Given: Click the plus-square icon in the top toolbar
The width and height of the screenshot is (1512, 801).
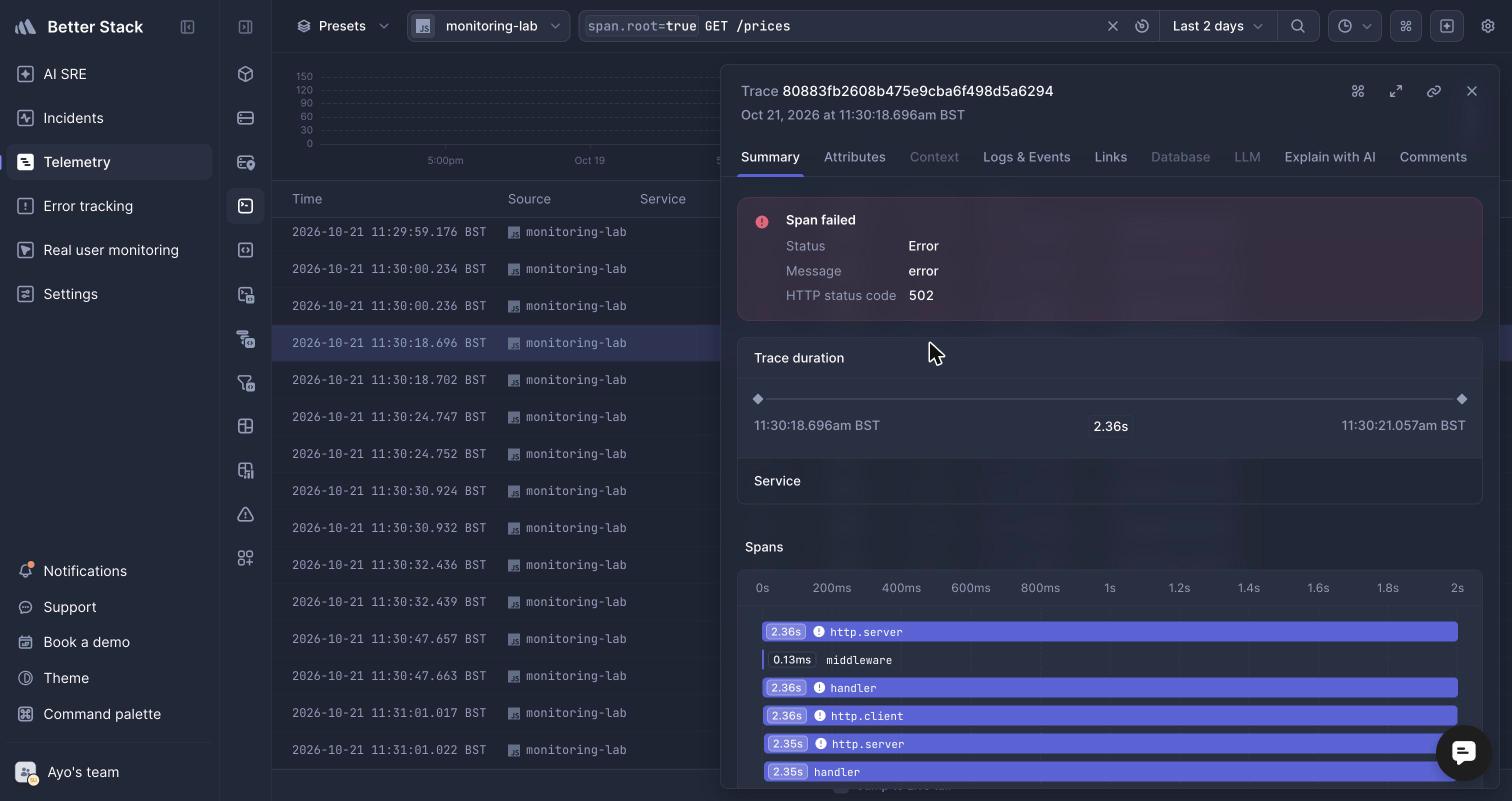Looking at the screenshot, I should point(1447,26).
